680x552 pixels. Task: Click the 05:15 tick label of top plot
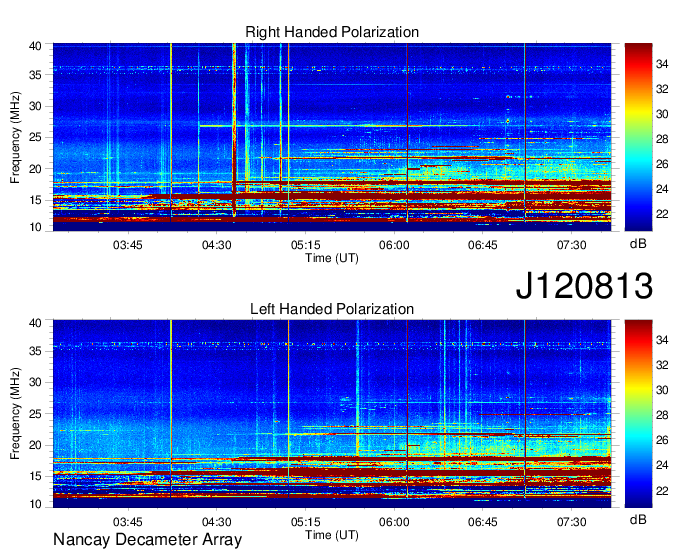pos(305,245)
